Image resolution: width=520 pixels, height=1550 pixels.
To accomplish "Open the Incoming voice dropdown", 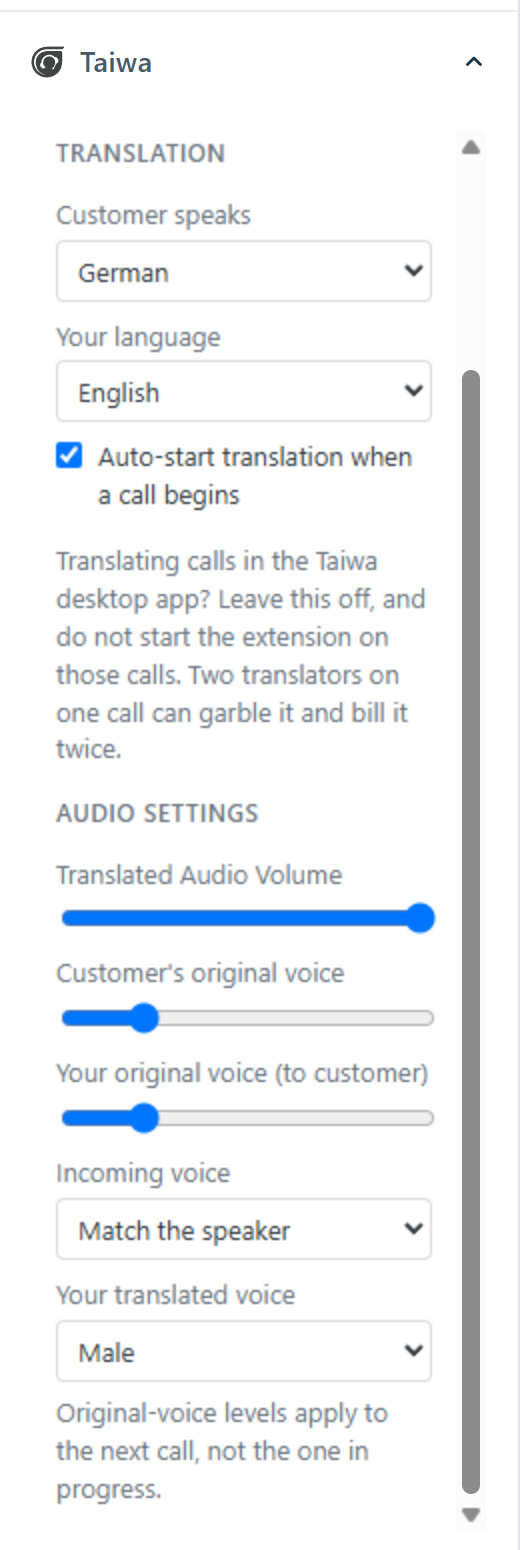I will [x=244, y=1229].
